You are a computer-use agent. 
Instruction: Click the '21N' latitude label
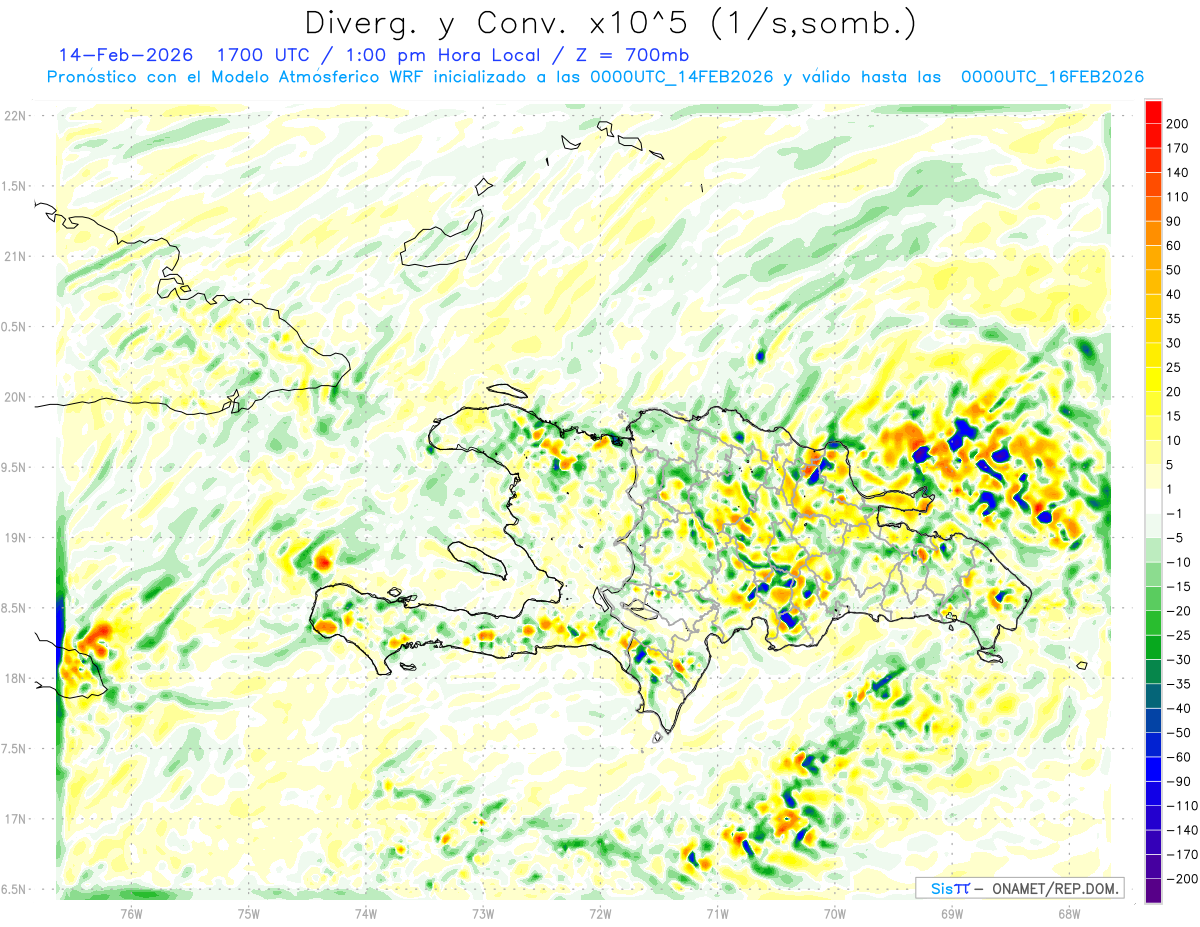[15, 256]
